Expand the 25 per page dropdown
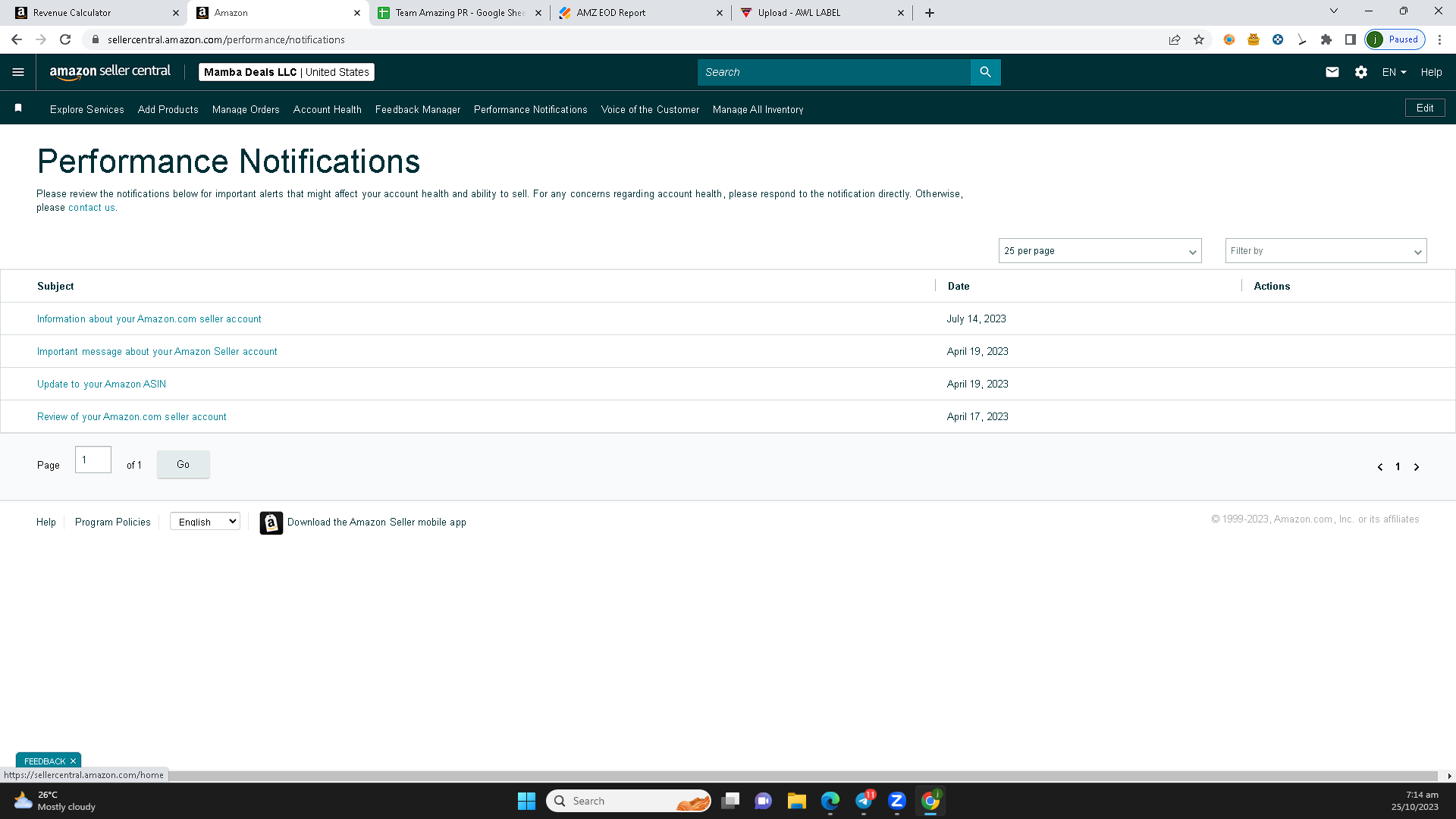This screenshot has height=819, width=1456. pos(1100,251)
